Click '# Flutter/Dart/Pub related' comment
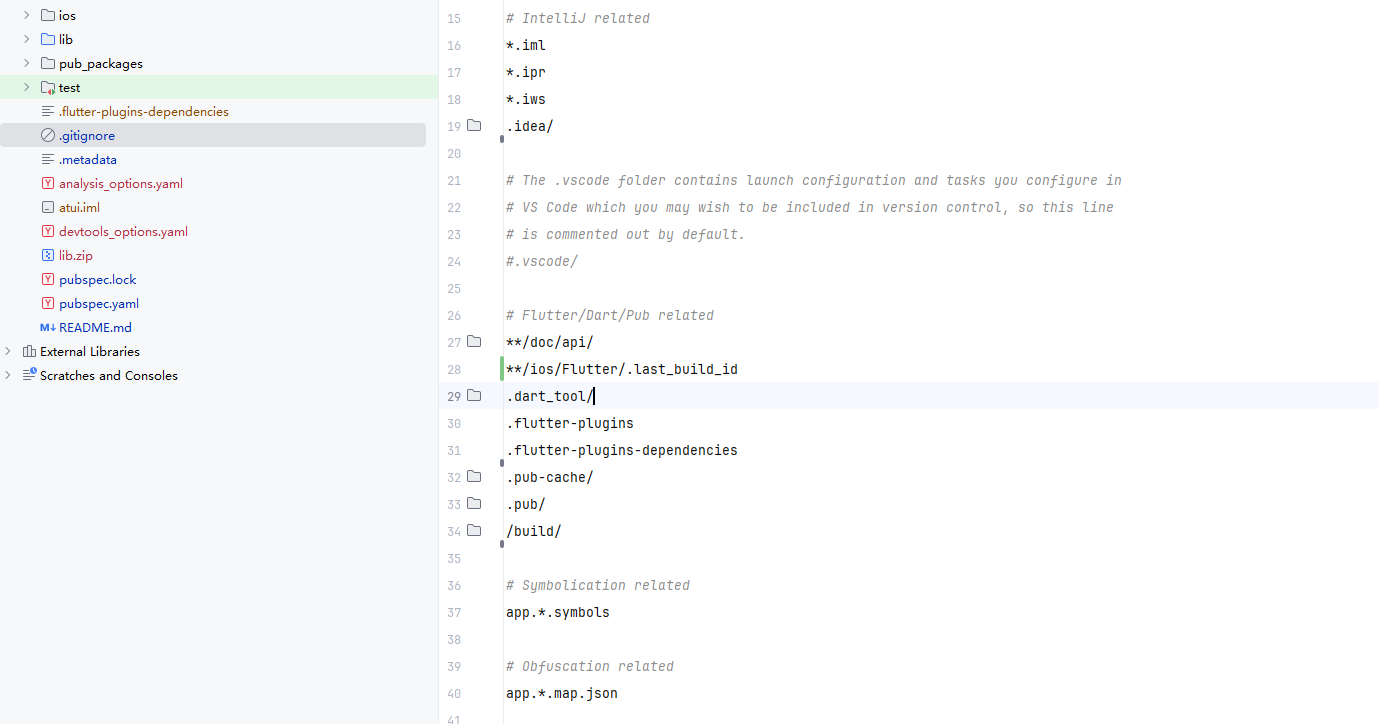 point(610,315)
